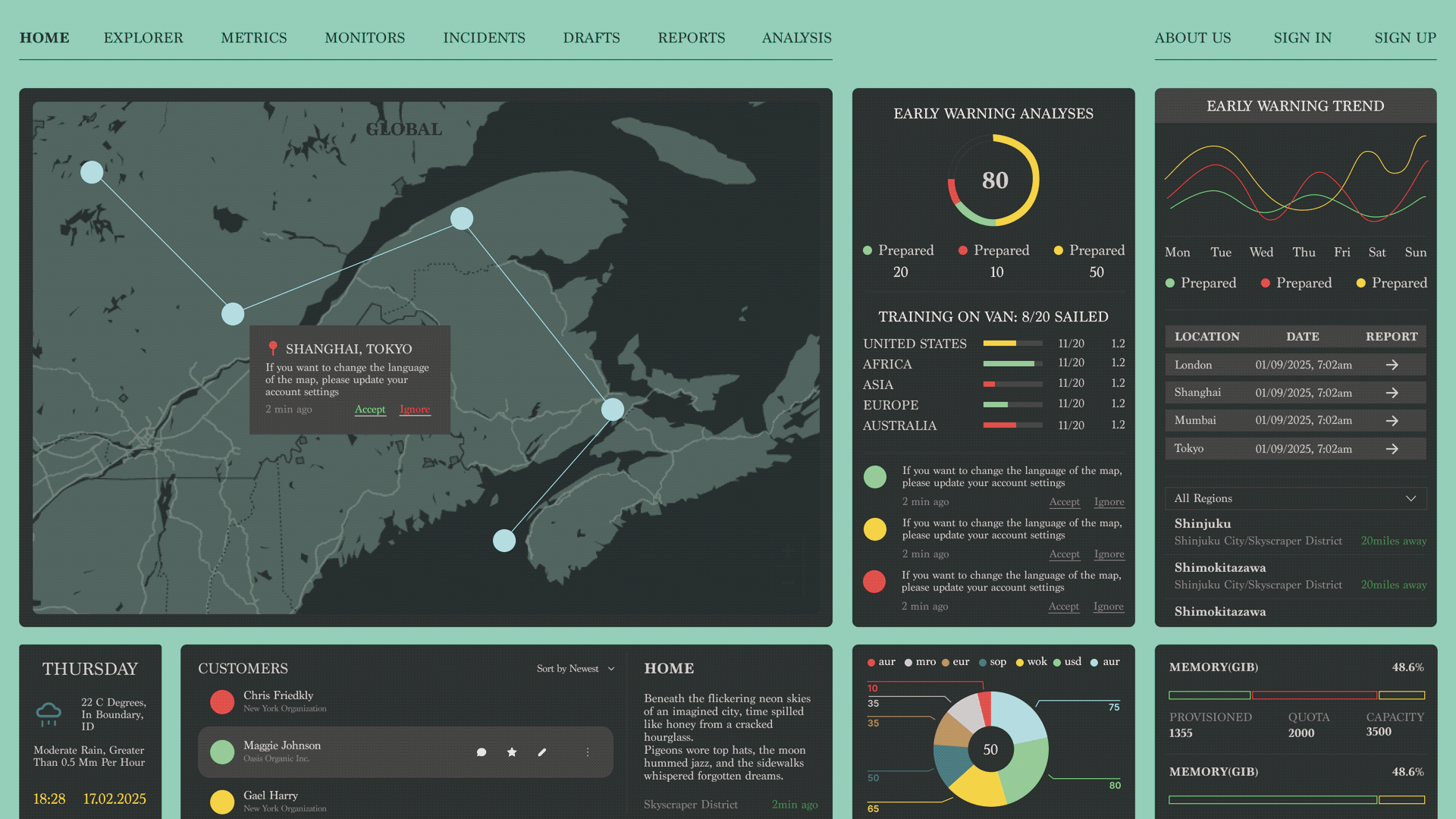Edit Maggie Johnson's details
The image size is (1456, 819).
pyautogui.click(x=542, y=752)
